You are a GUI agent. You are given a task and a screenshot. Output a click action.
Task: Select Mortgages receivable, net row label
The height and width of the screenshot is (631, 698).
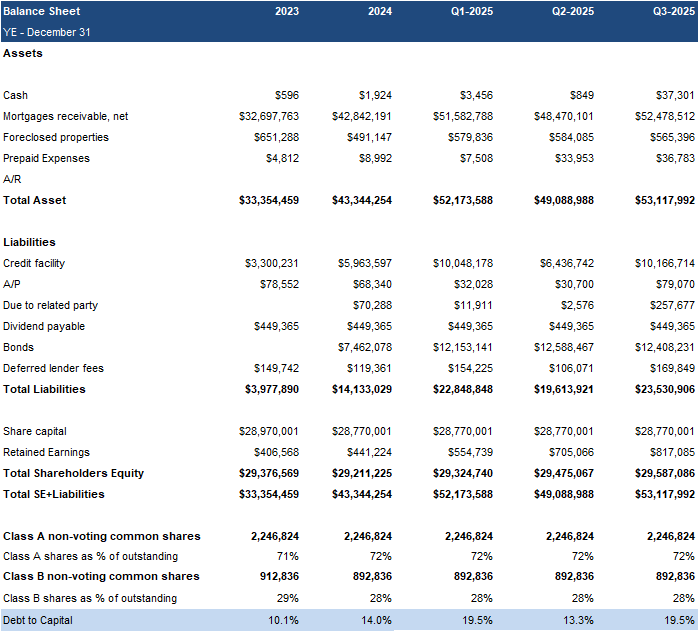[65, 116]
